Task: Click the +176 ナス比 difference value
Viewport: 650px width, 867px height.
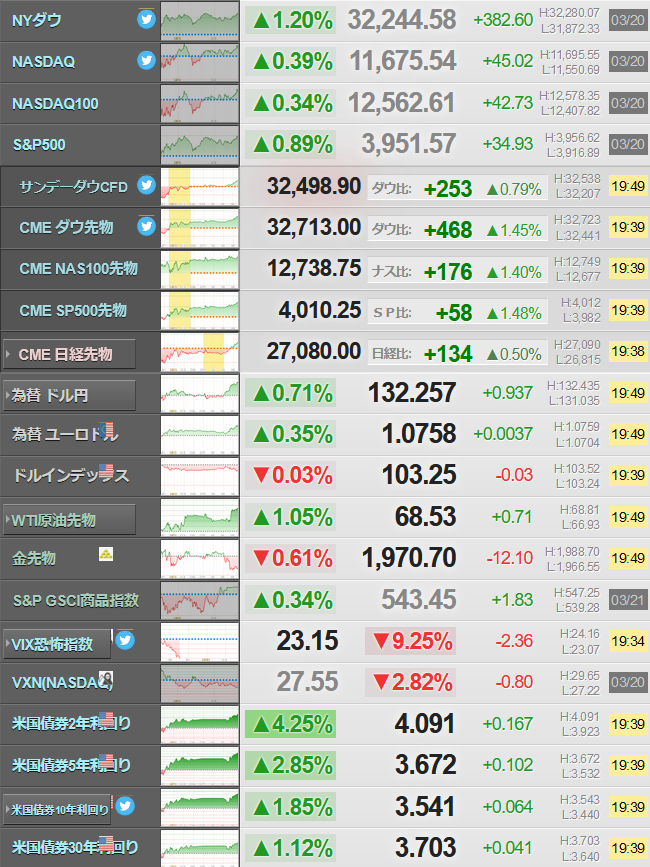Action: [x=448, y=272]
